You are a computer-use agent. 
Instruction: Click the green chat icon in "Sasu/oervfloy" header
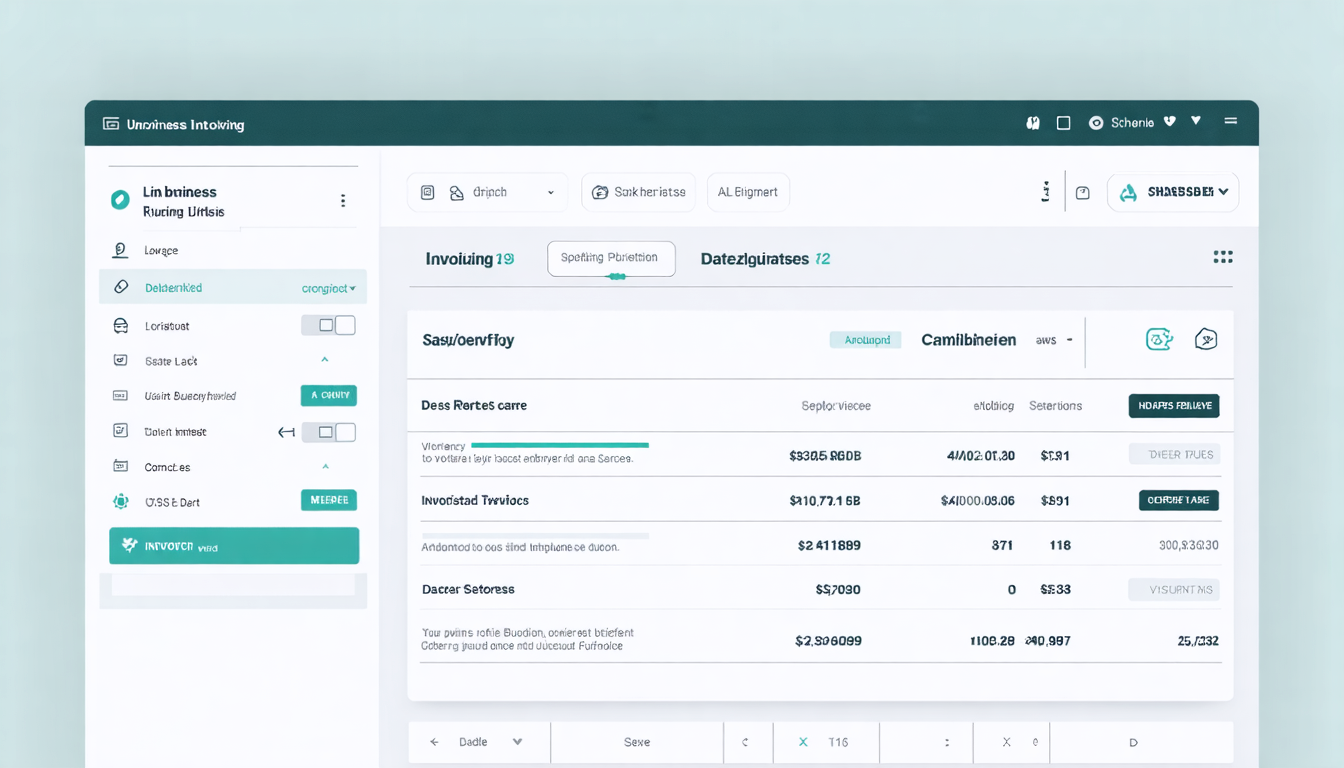tap(1158, 339)
